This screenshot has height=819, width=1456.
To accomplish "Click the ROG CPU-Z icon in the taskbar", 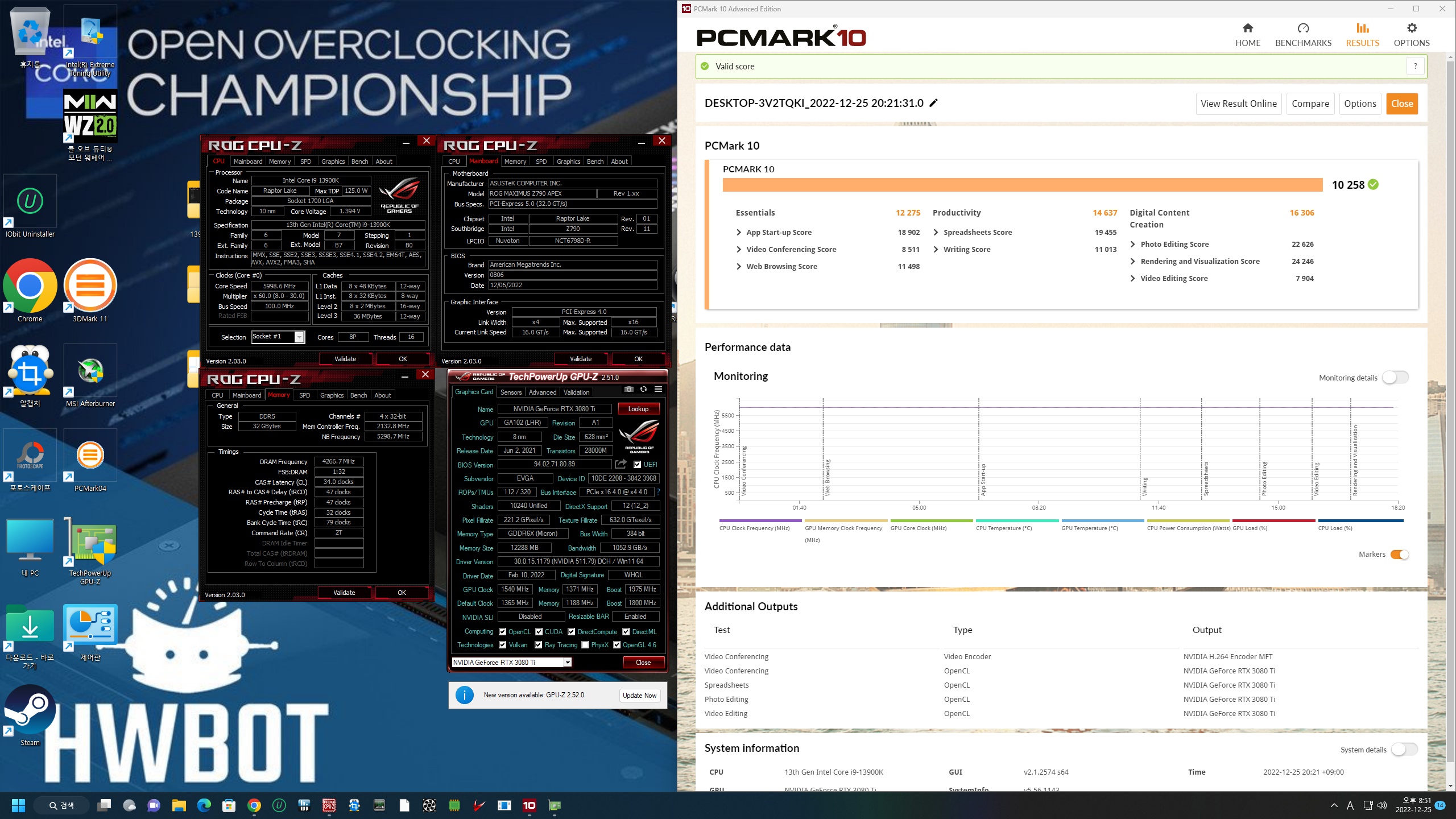I will (x=329, y=805).
